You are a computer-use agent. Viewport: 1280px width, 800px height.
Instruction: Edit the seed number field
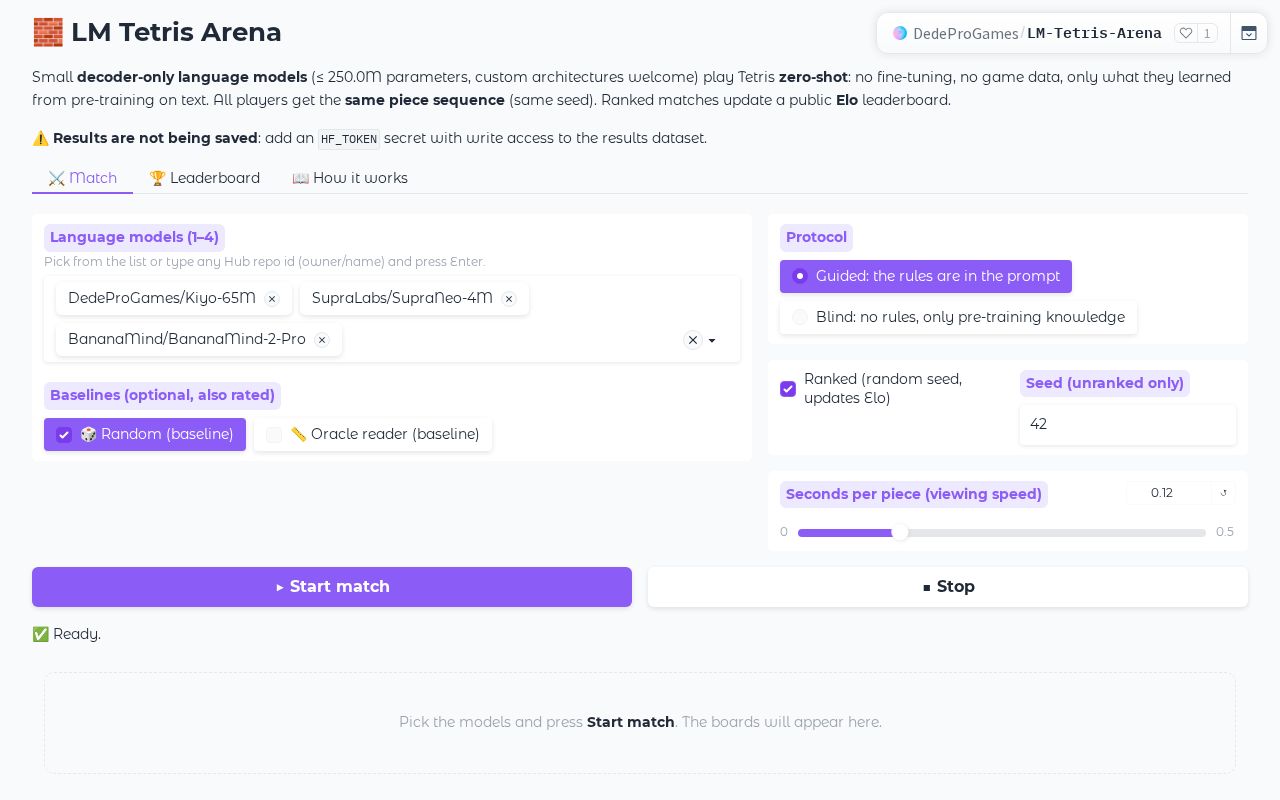(1128, 424)
